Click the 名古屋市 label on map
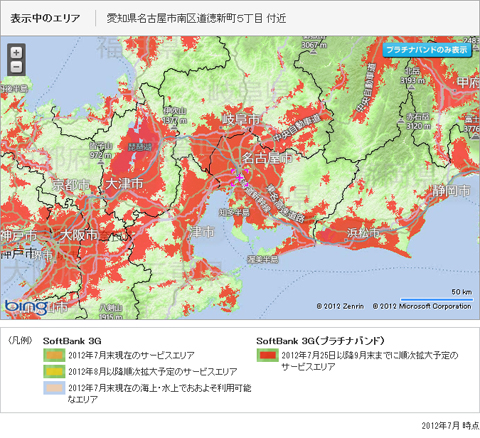Viewport: 480px width, 438px height. (x=267, y=158)
